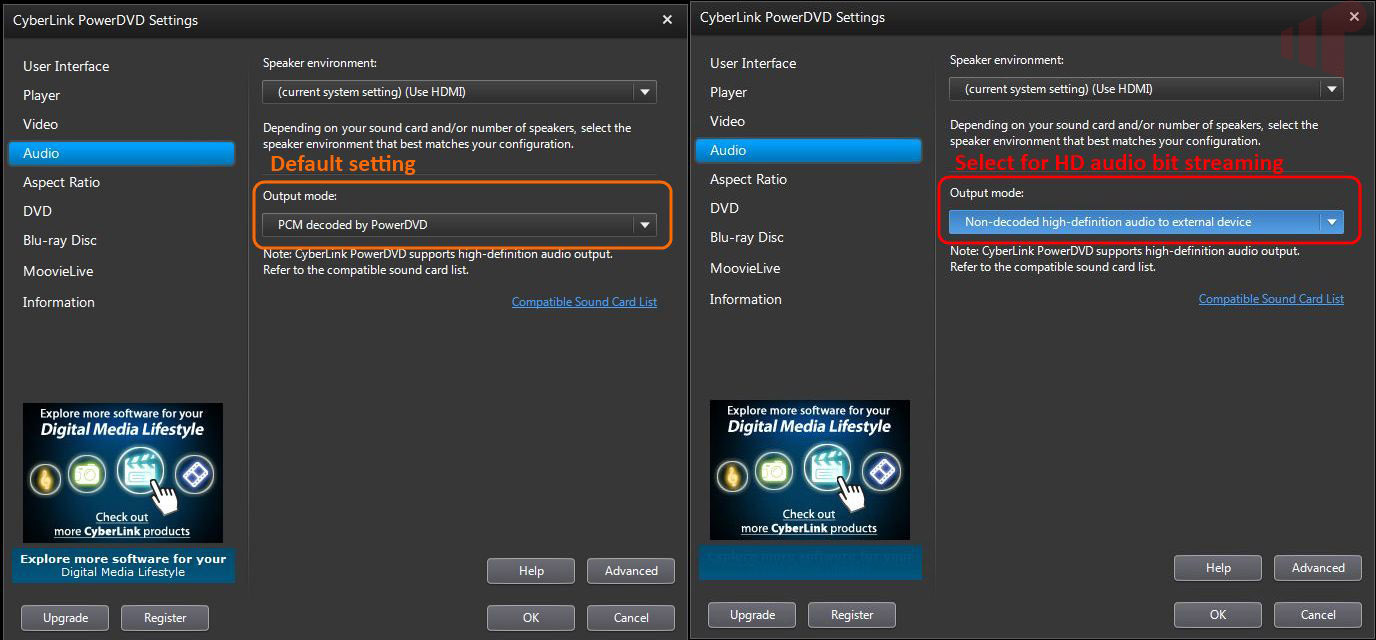
Task: Click the clapperboard icon in left dialog's ad
Action: click(139, 468)
